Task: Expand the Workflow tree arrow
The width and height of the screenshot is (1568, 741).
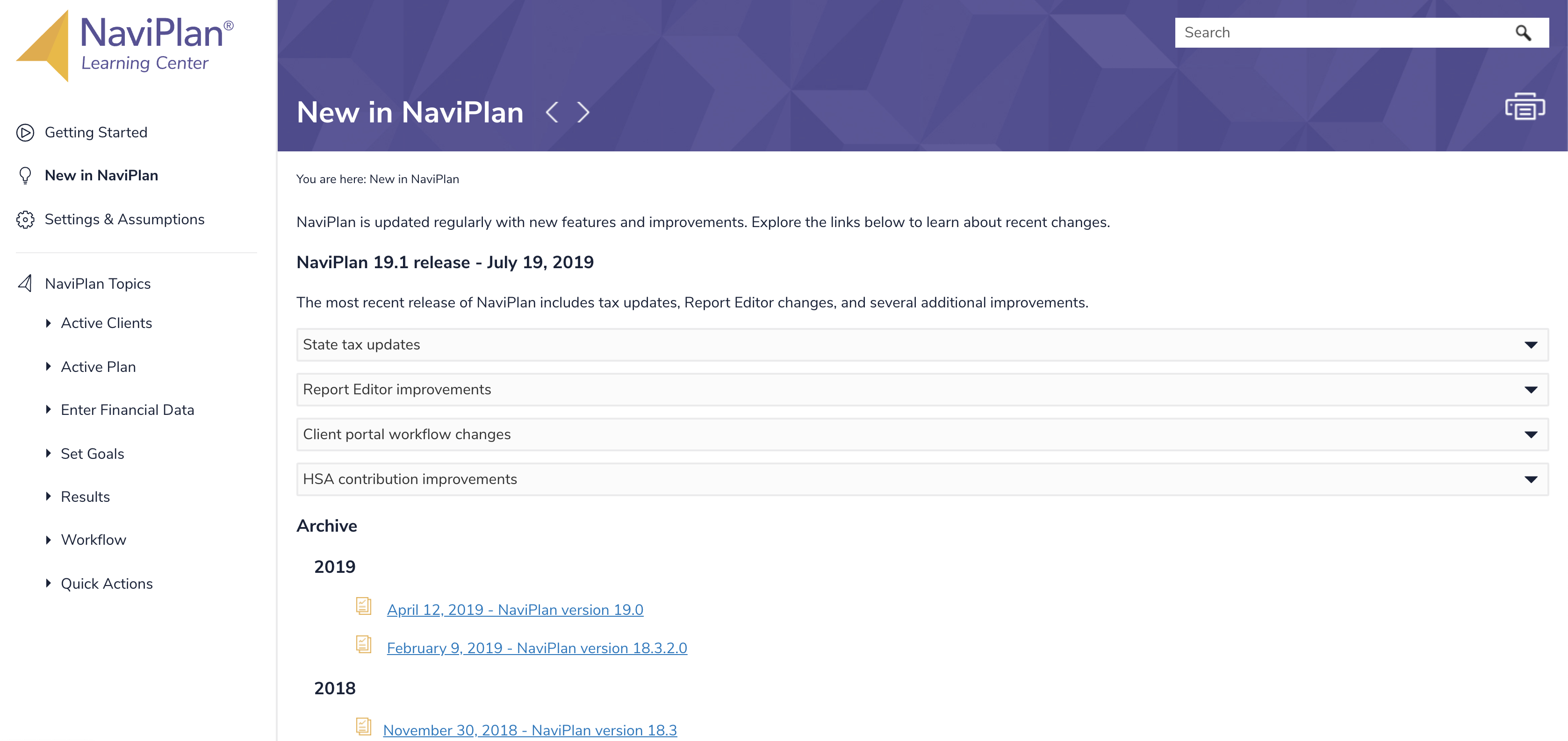Action: point(48,540)
